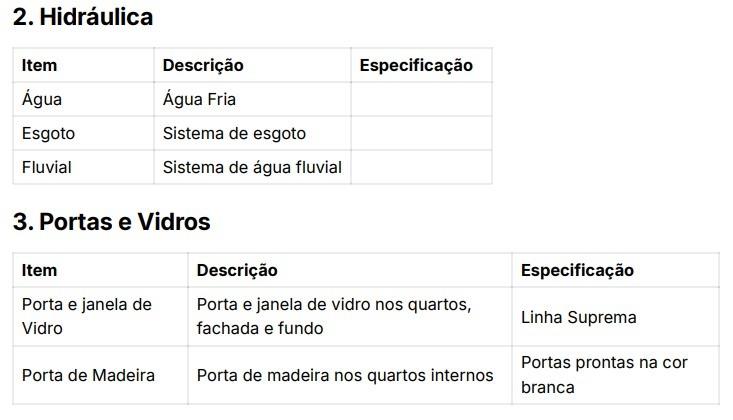Select the "Água" item cell
733x420 pixels.
pyautogui.click(x=42, y=99)
